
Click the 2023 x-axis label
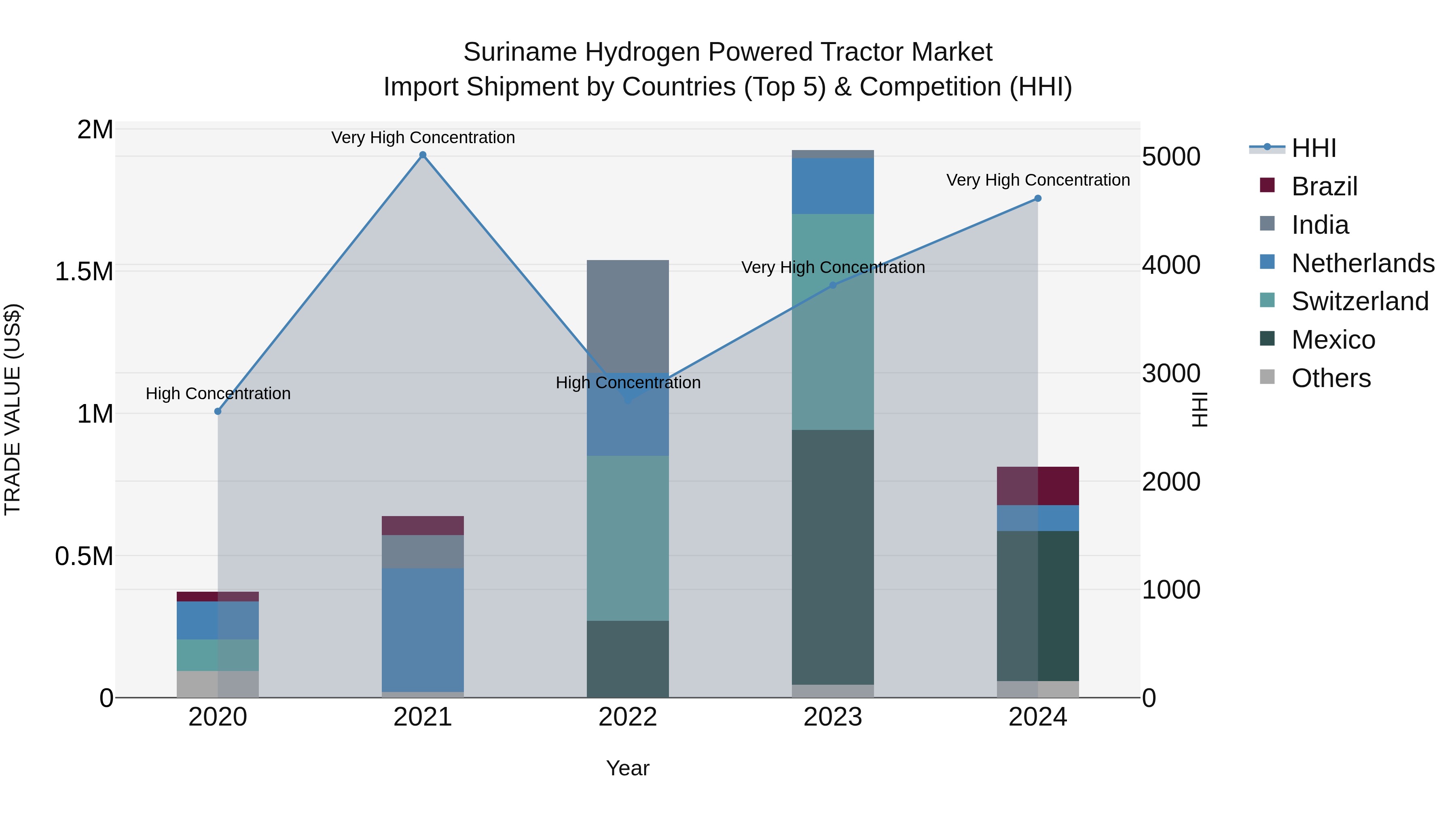[833, 717]
